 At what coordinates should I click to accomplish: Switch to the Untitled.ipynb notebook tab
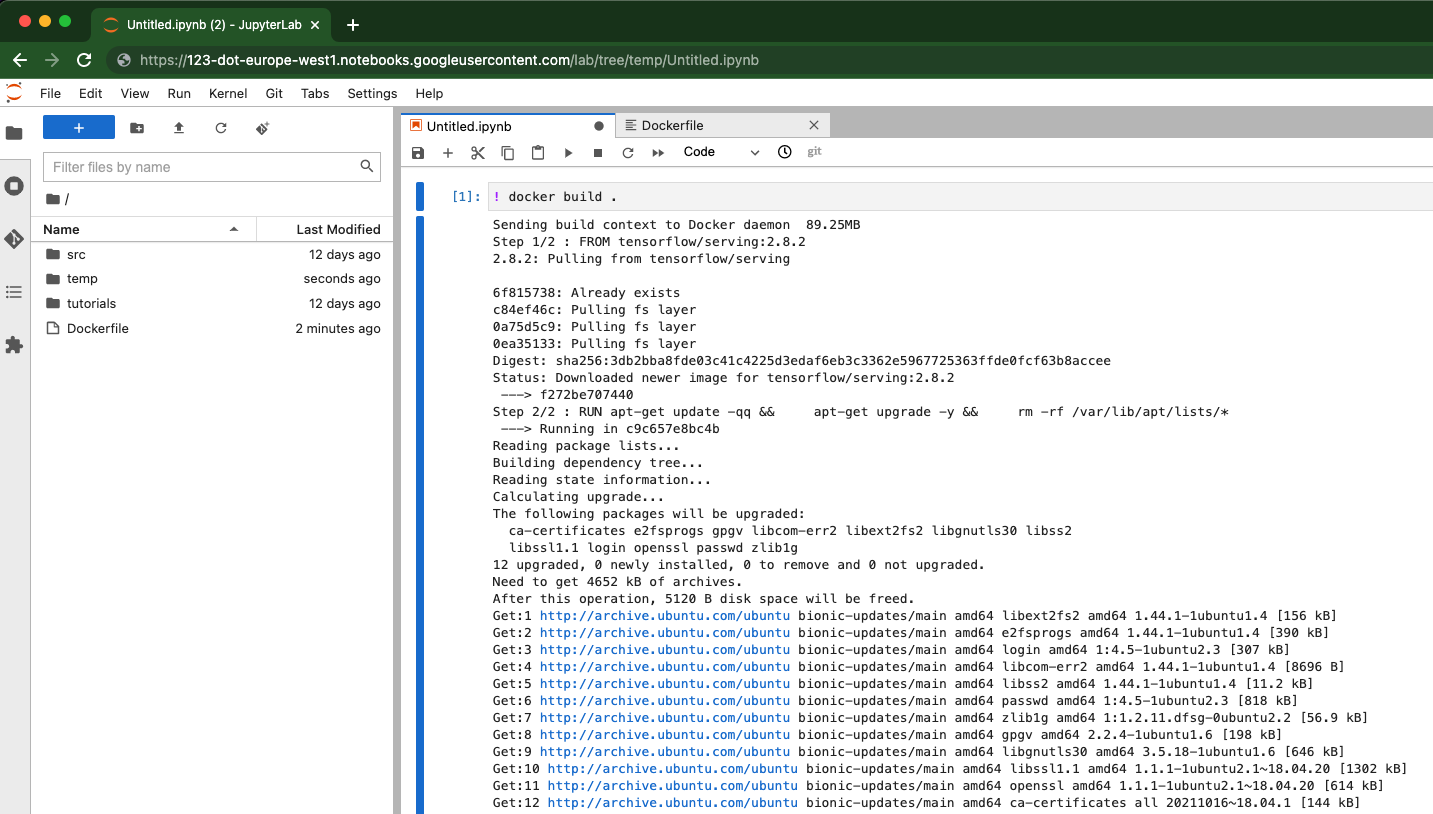(x=508, y=126)
